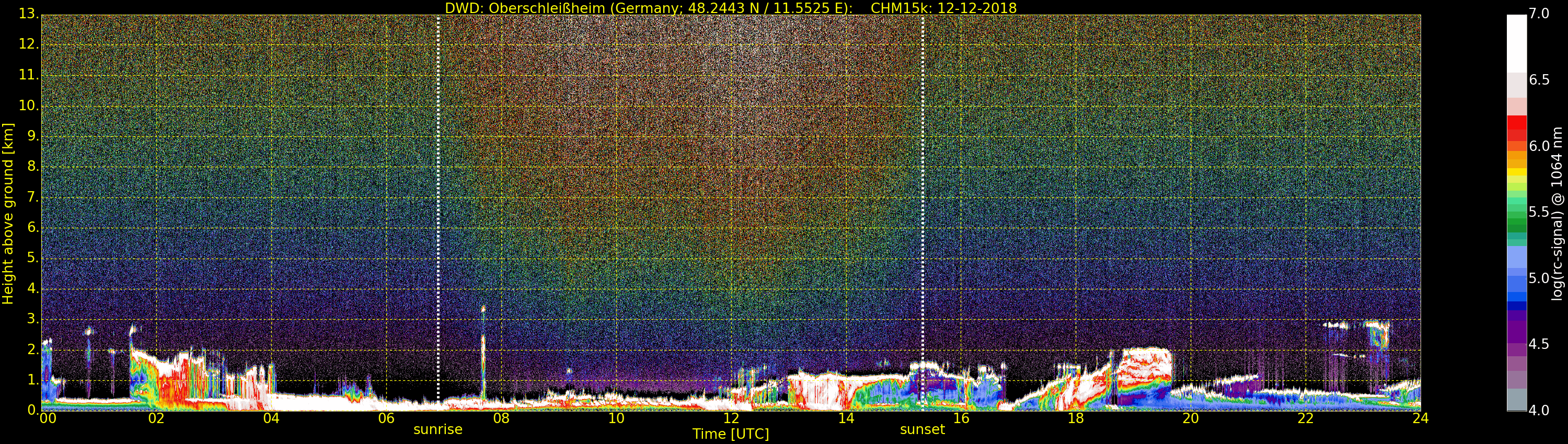Click the 'sunrise' label below the axis

click(x=437, y=429)
